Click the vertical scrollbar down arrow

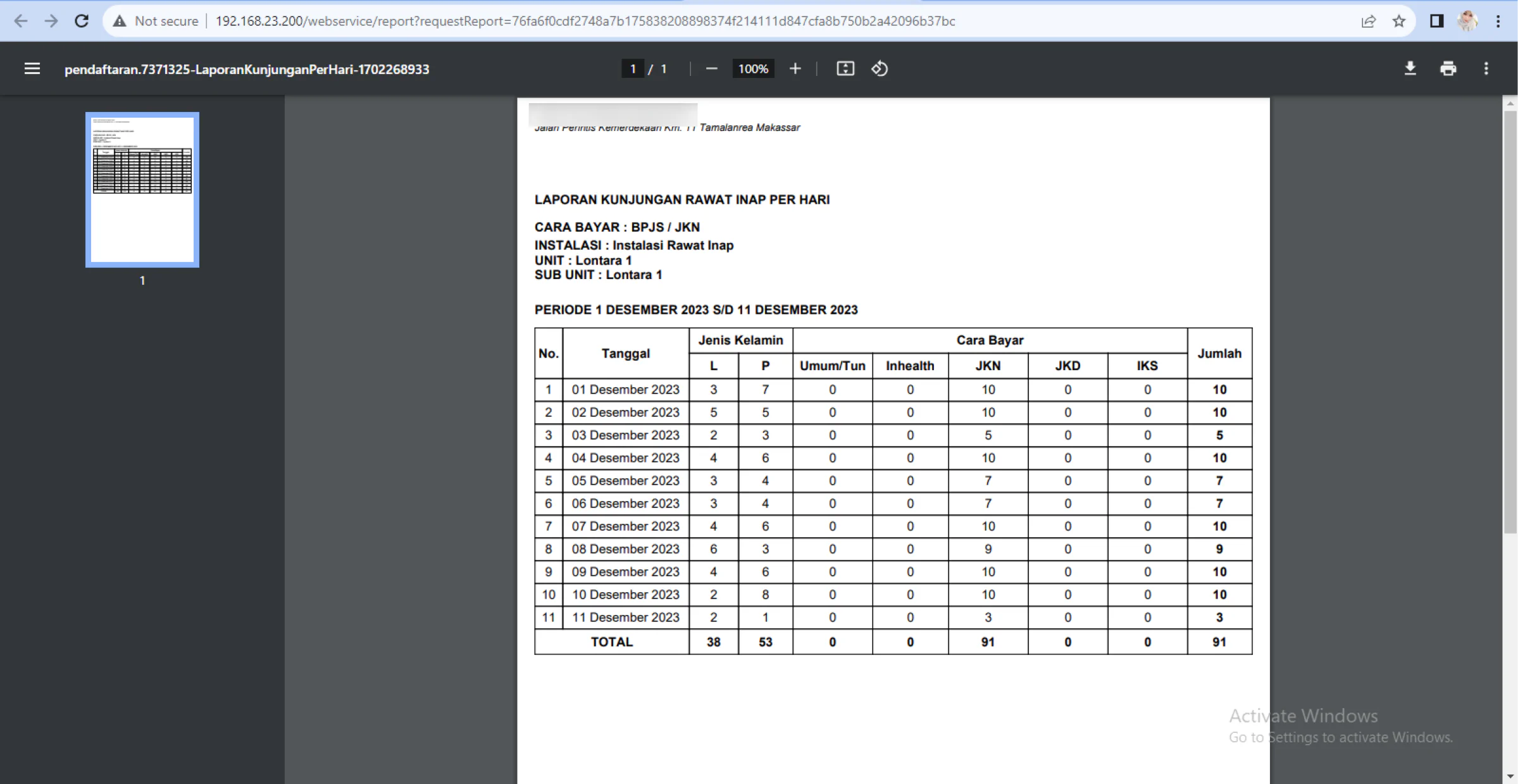tap(1510, 776)
